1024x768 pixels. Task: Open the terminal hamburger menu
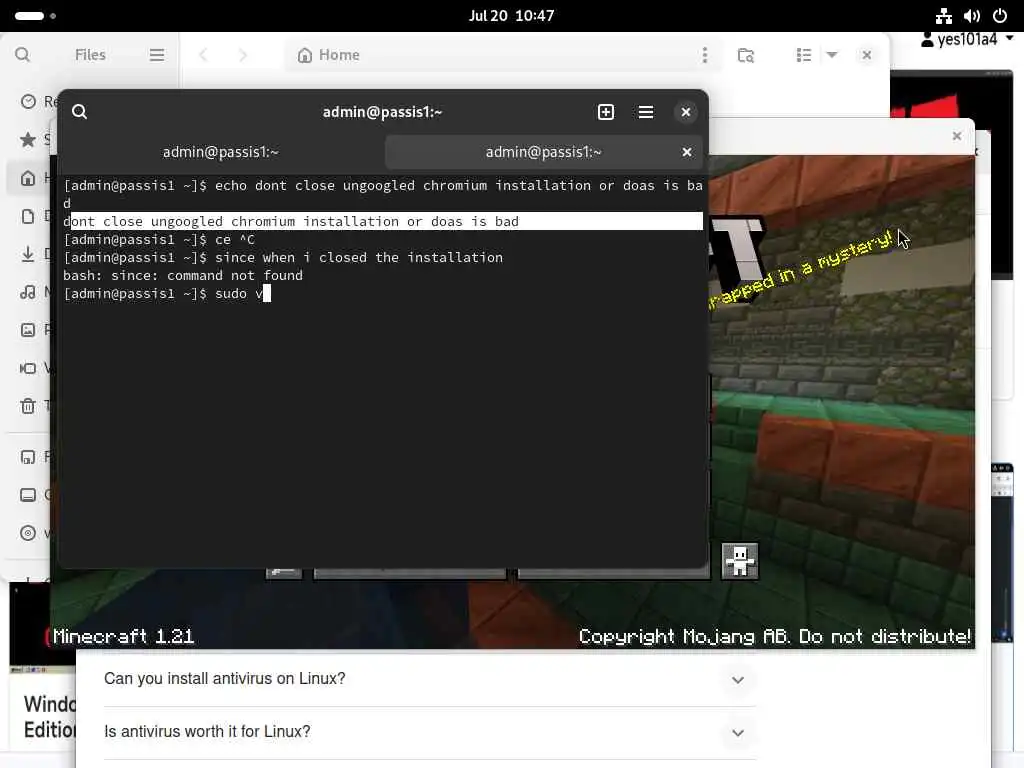[646, 112]
